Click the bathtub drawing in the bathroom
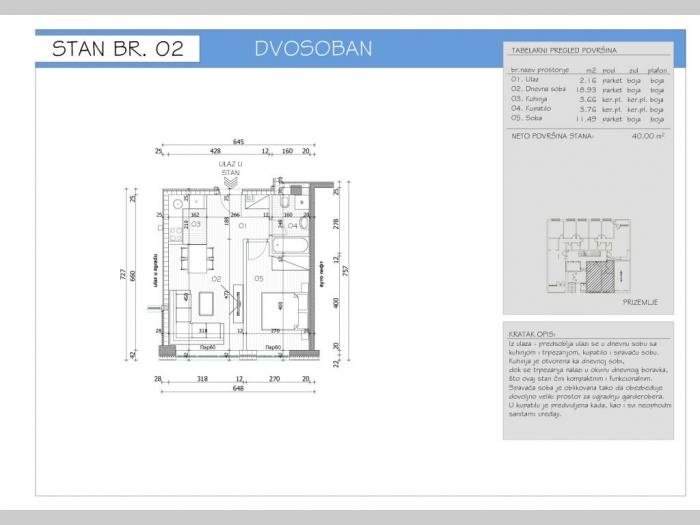The image size is (700, 525). [x=290, y=246]
